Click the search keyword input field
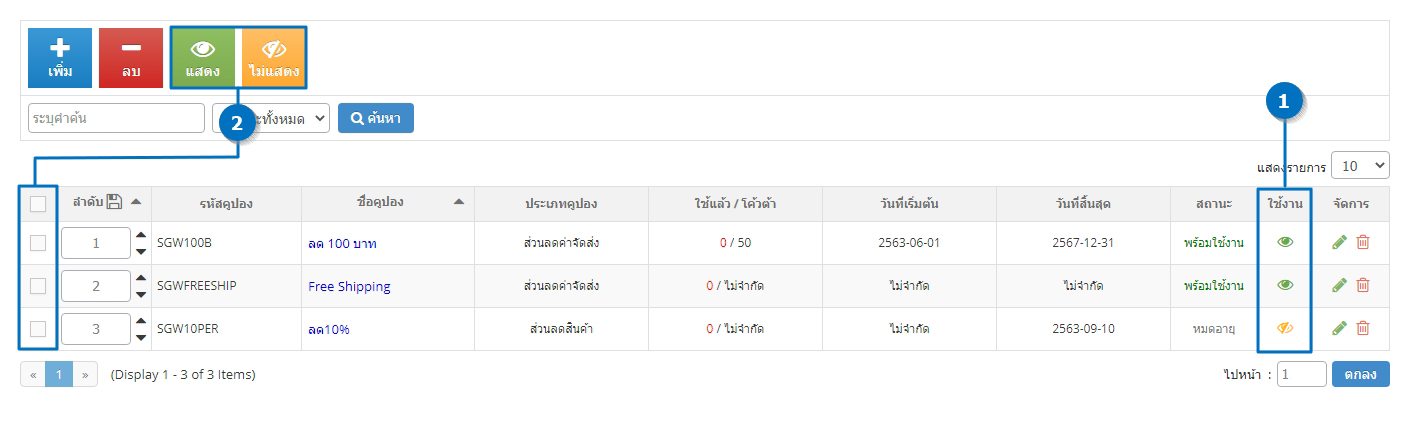The image size is (1410, 423). tap(116, 118)
